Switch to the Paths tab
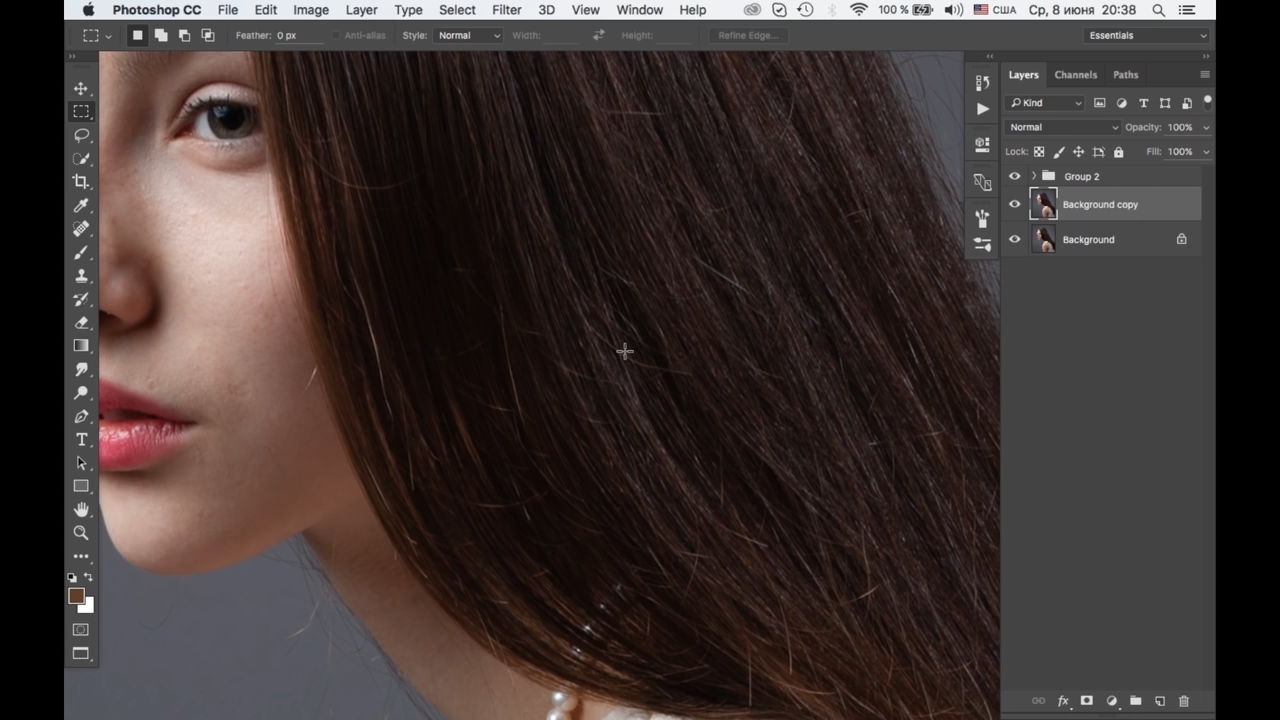The width and height of the screenshot is (1280, 720). [x=1125, y=75]
